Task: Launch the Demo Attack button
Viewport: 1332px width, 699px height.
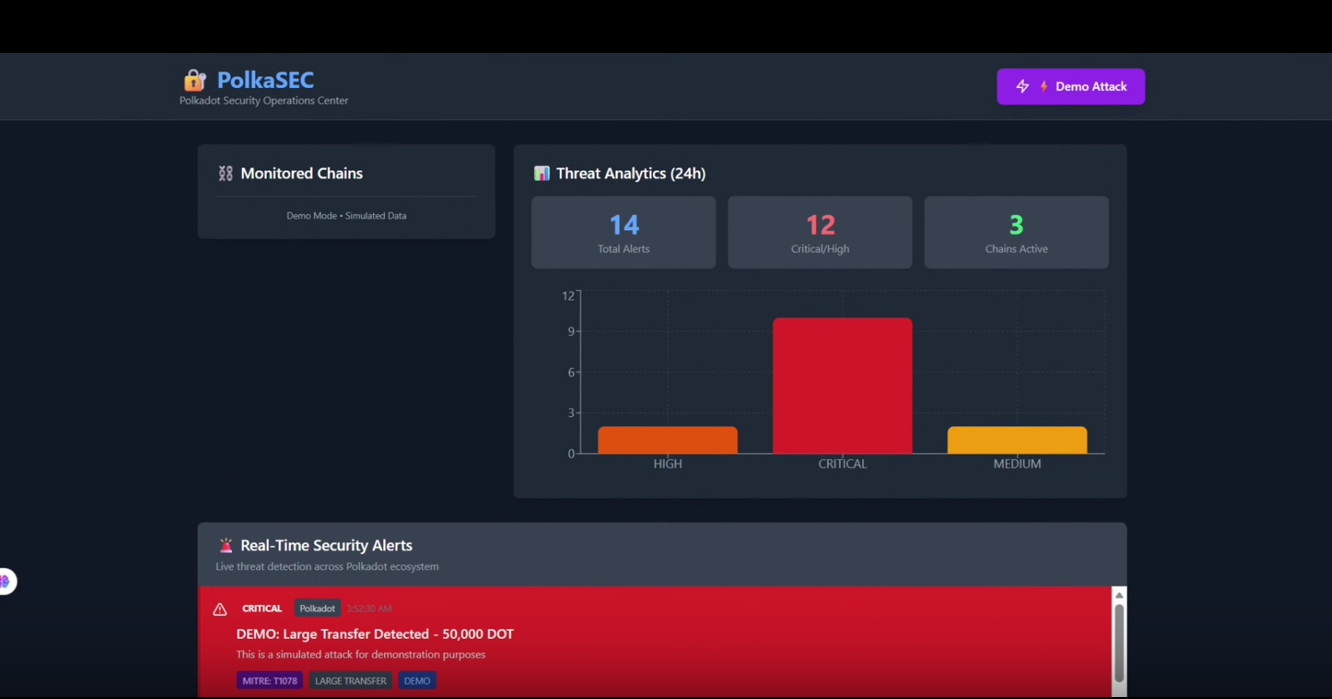Action: pos(1071,87)
